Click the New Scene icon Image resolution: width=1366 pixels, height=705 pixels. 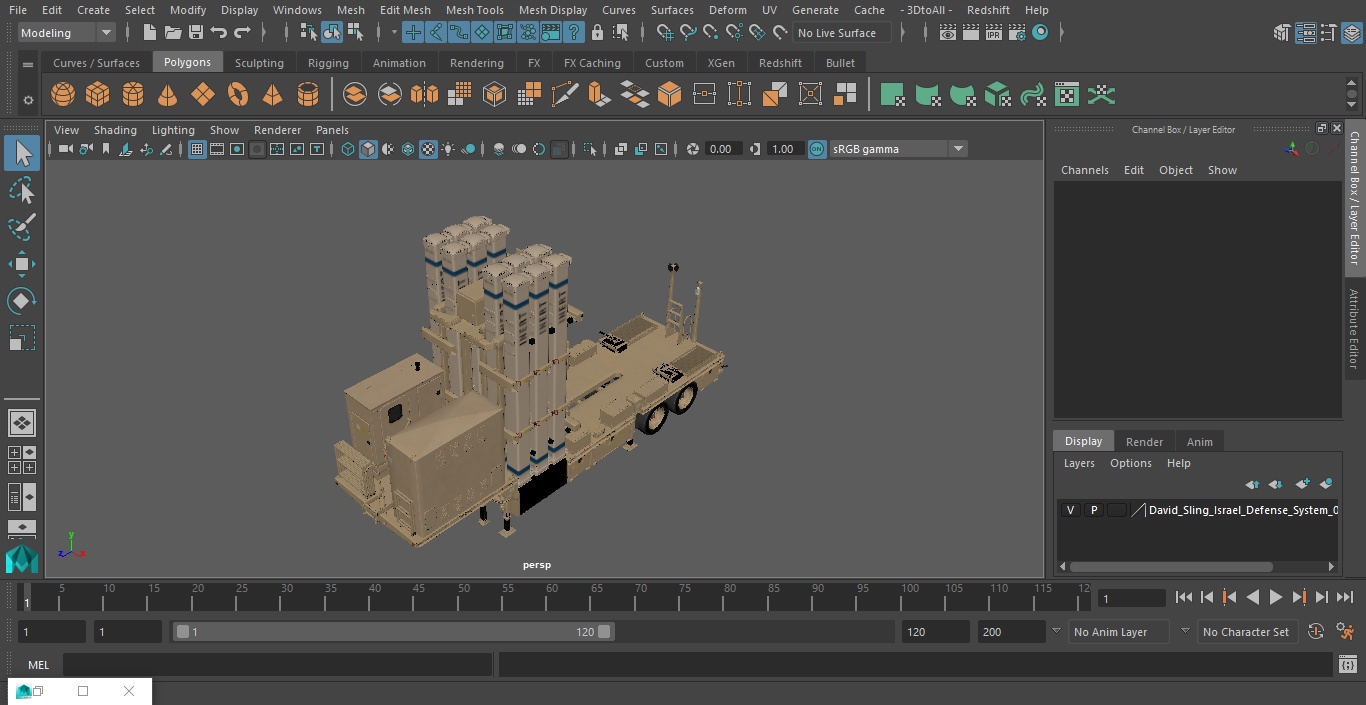(x=149, y=33)
